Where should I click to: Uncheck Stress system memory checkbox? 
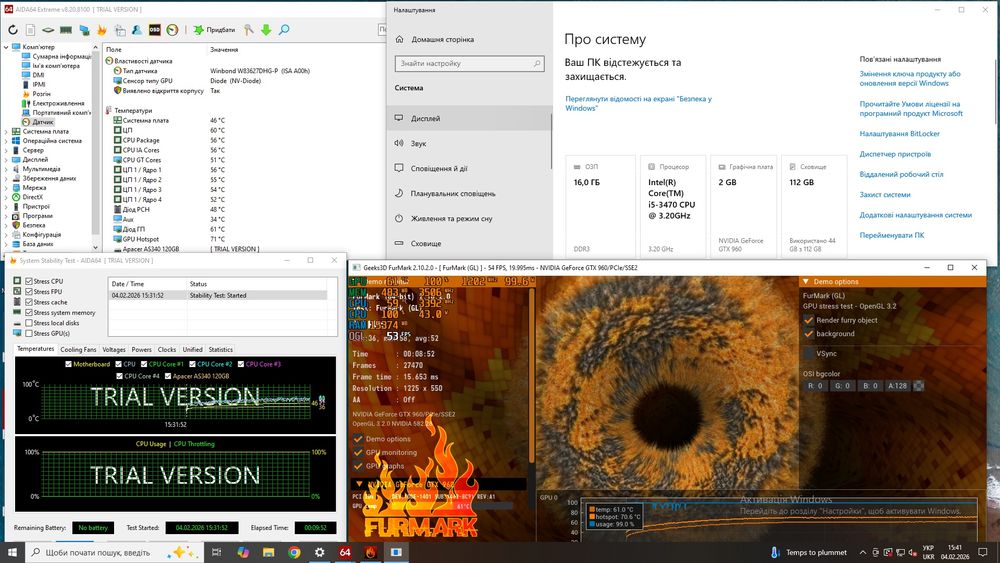29,312
